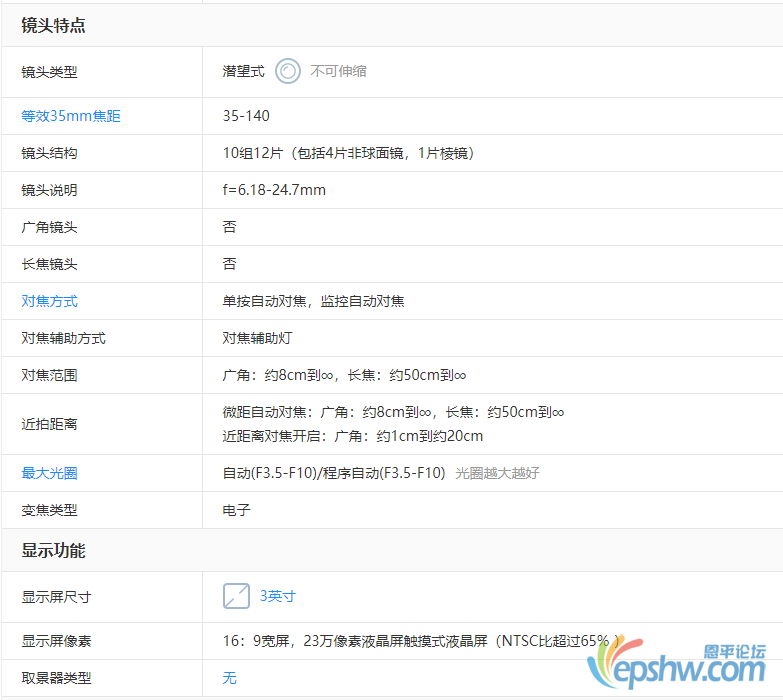The height and width of the screenshot is (700, 783).
Task: Click the 否 value for 广角镜头
Action: 229,227
